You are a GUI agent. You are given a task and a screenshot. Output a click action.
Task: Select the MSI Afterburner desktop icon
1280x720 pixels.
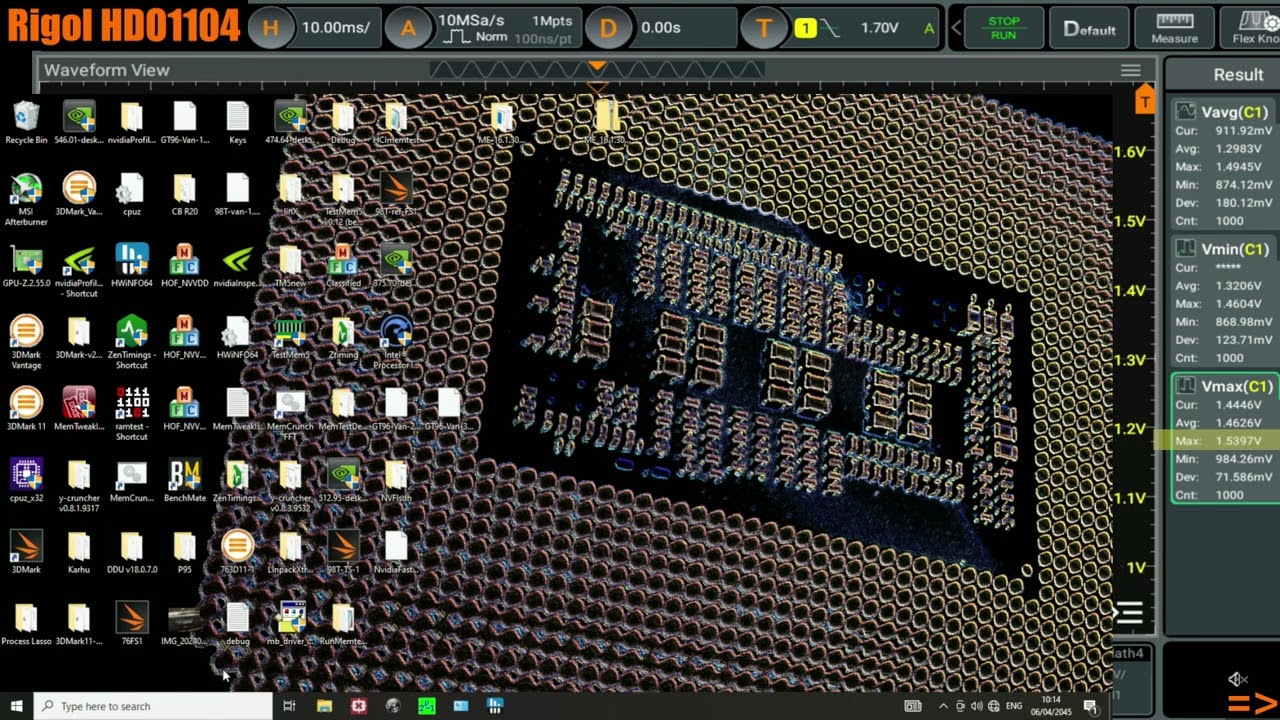click(26, 200)
